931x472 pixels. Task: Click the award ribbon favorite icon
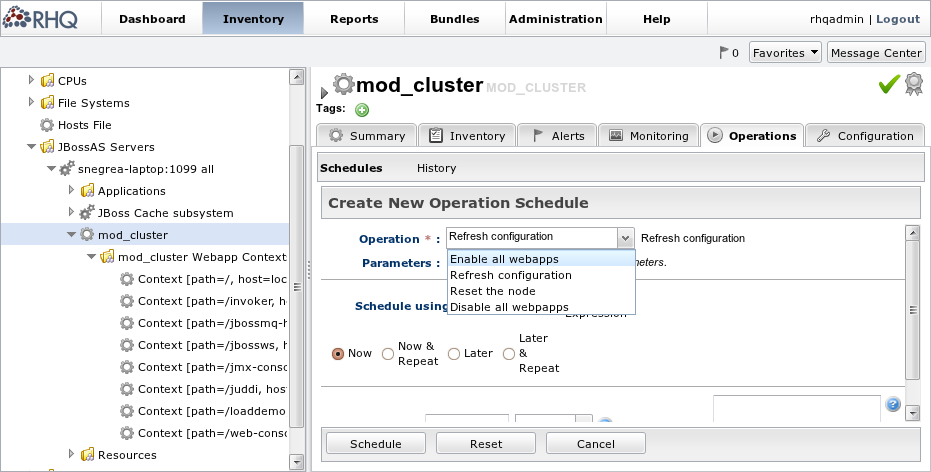click(x=914, y=84)
